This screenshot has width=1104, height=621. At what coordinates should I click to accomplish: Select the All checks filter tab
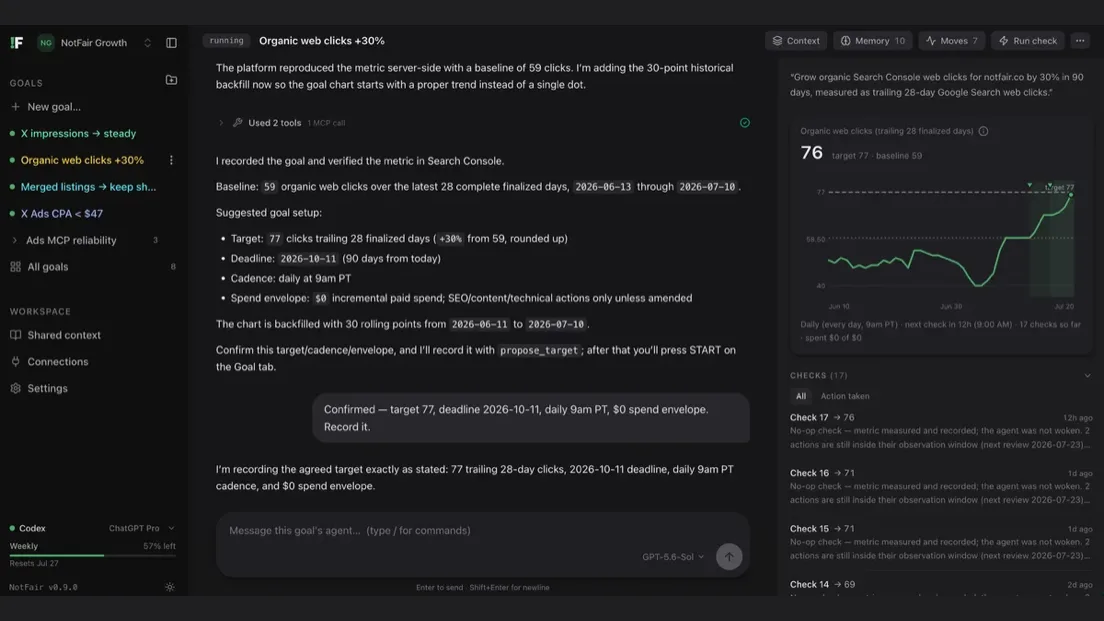[801, 396]
